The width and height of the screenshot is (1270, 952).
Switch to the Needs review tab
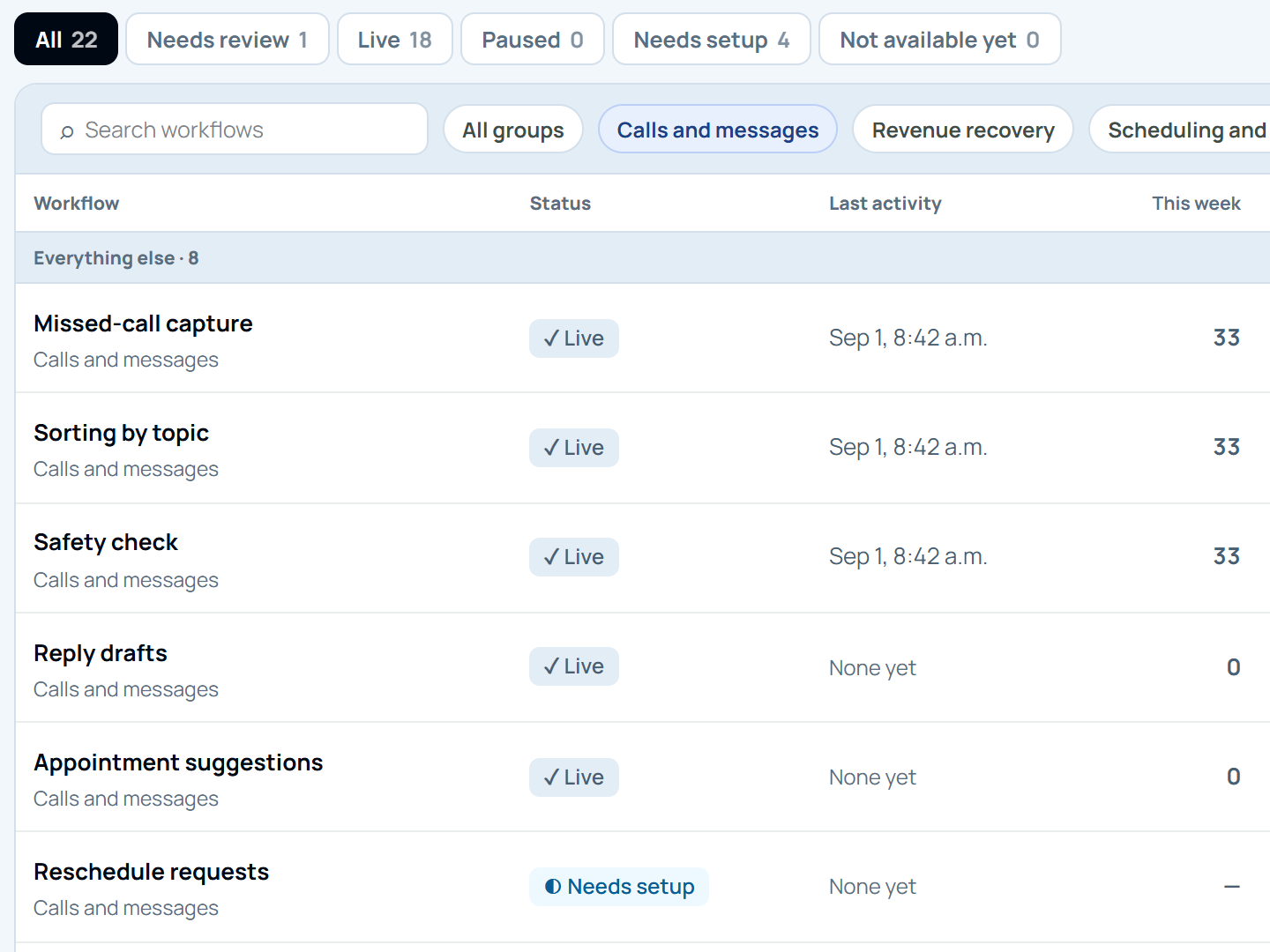(228, 39)
